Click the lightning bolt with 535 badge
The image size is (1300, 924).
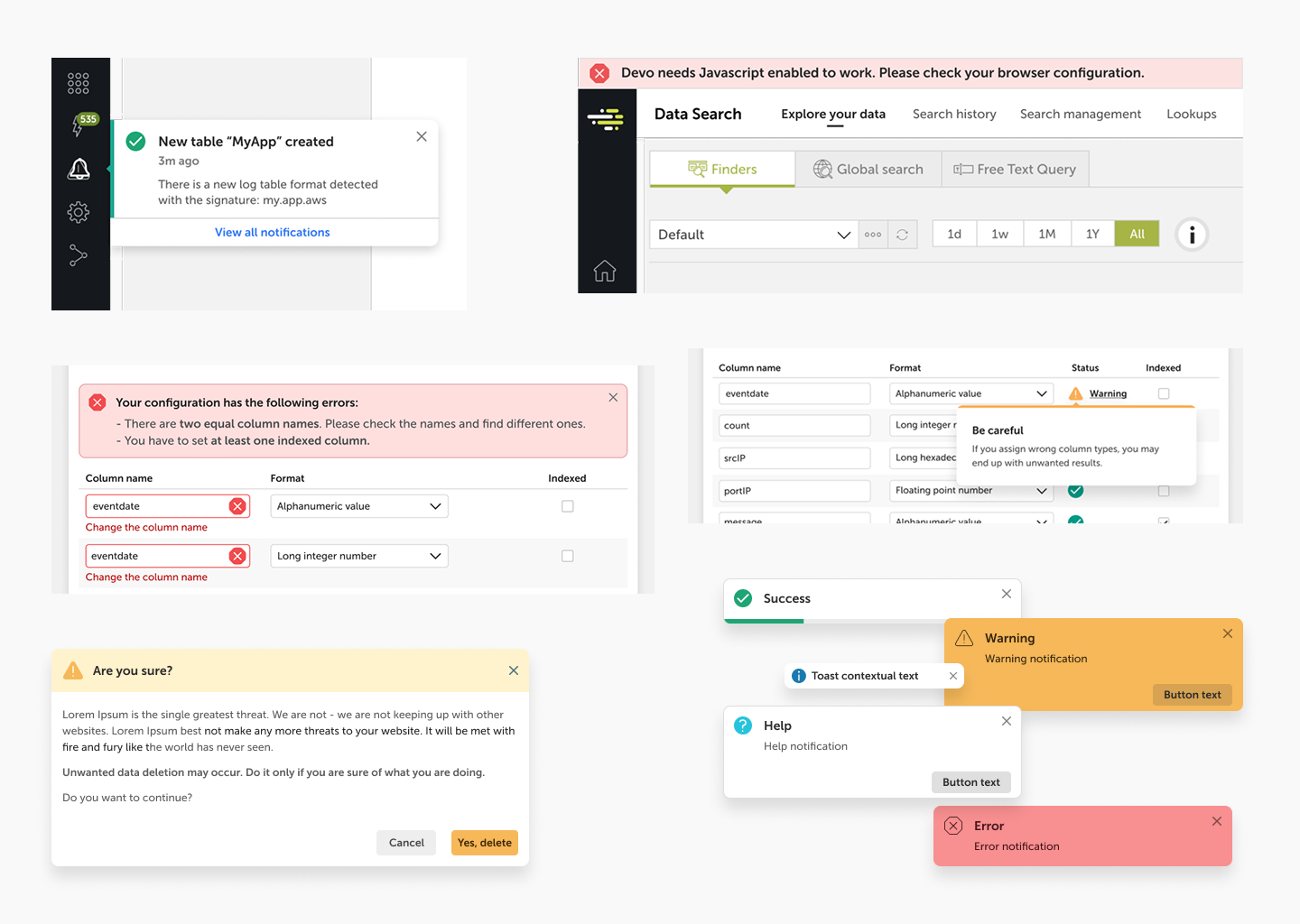(x=79, y=126)
